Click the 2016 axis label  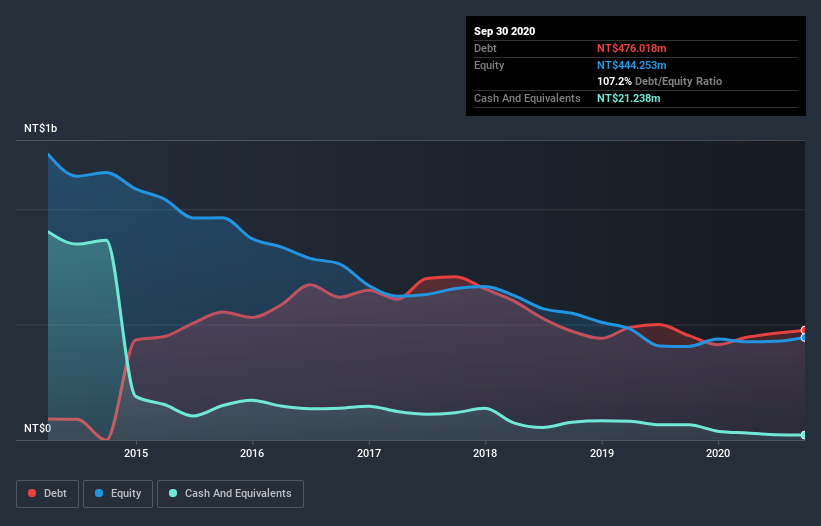[x=252, y=453]
